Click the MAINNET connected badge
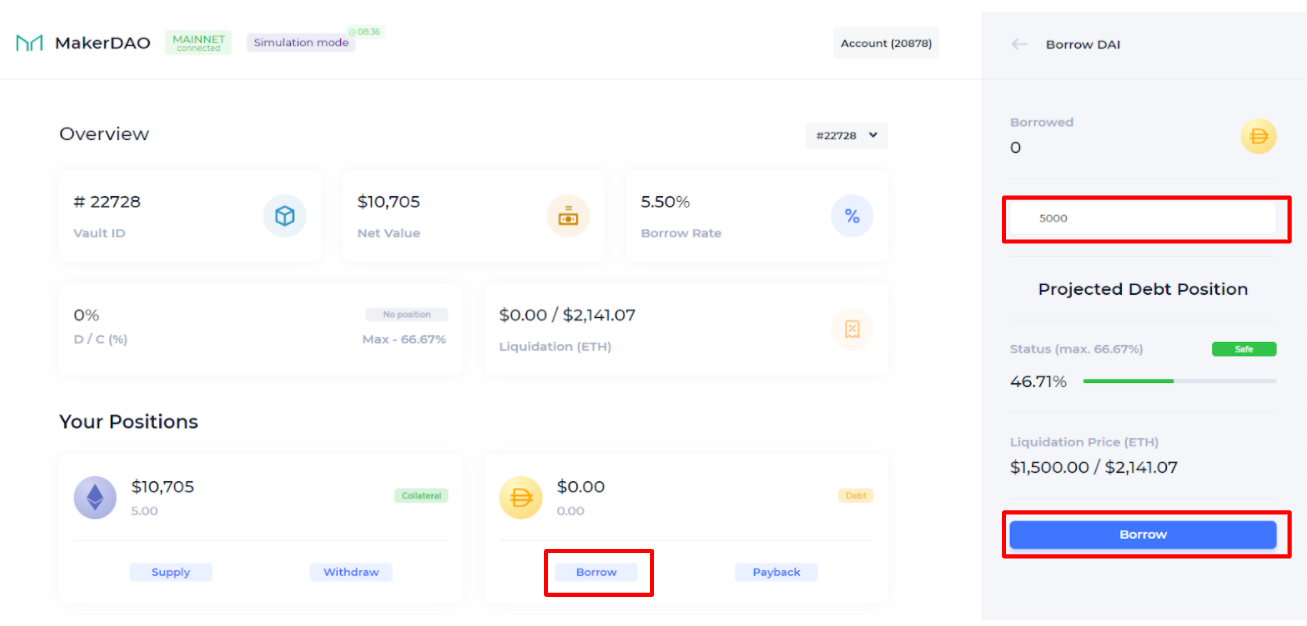Viewport: 1307px width, 626px height. [198, 43]
